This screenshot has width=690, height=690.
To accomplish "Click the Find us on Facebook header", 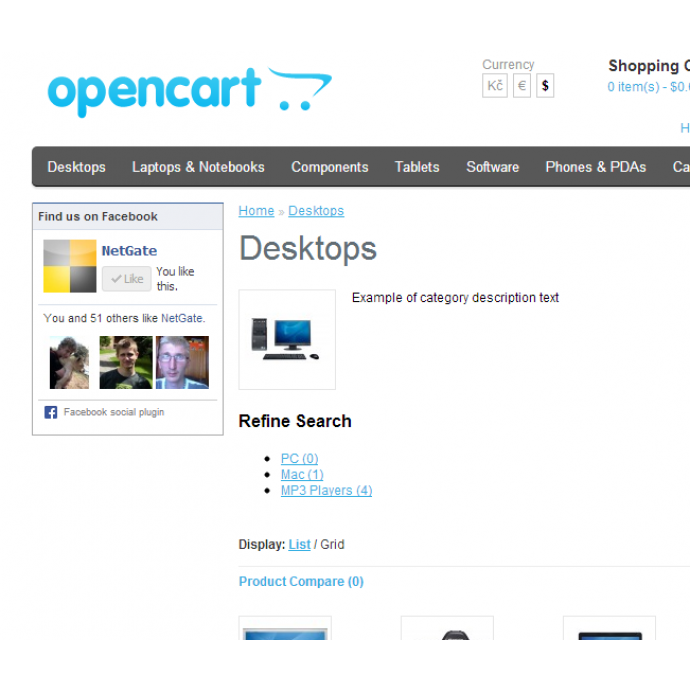I will pos(98,217).
